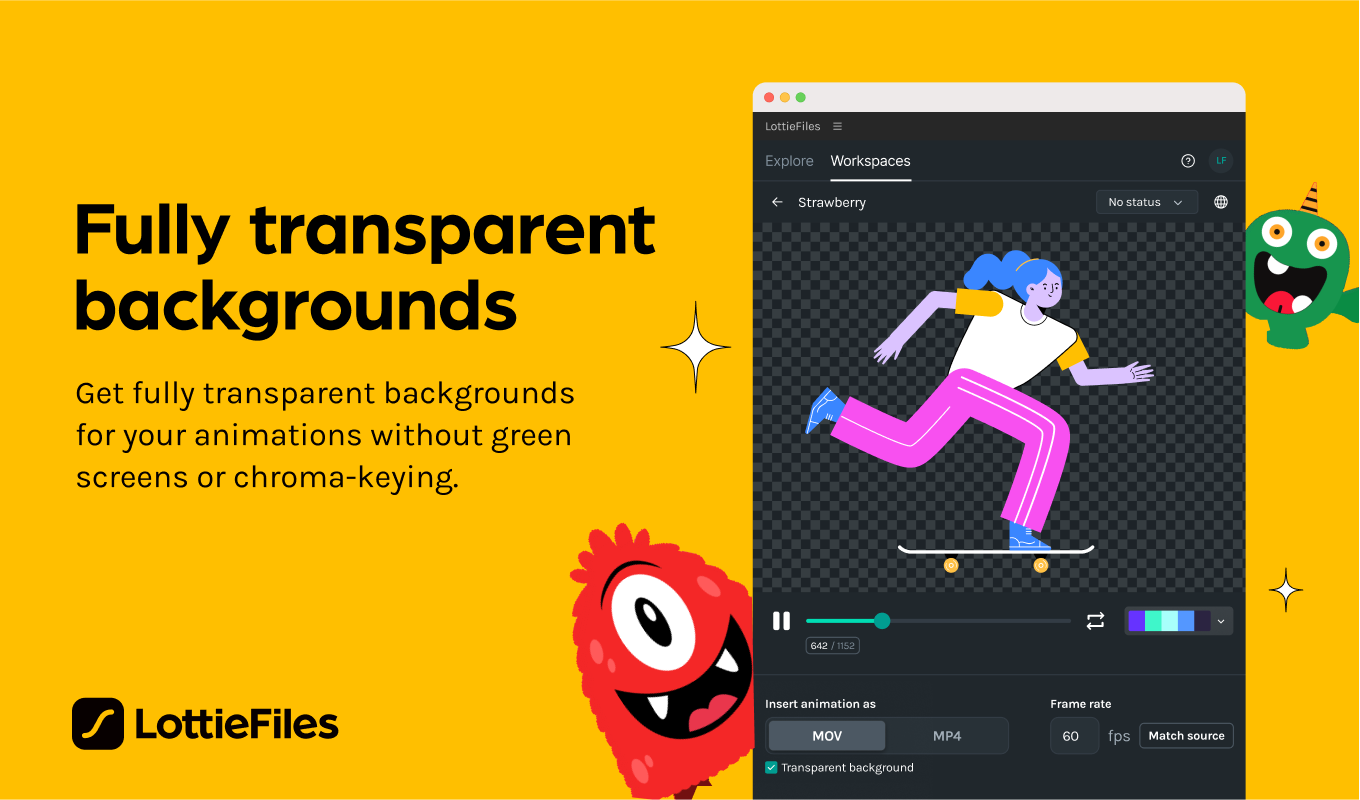Viewport: 1360px width, 800px height.
Task: Click the LottieFiles logo at bottom left
Action: 205,724
